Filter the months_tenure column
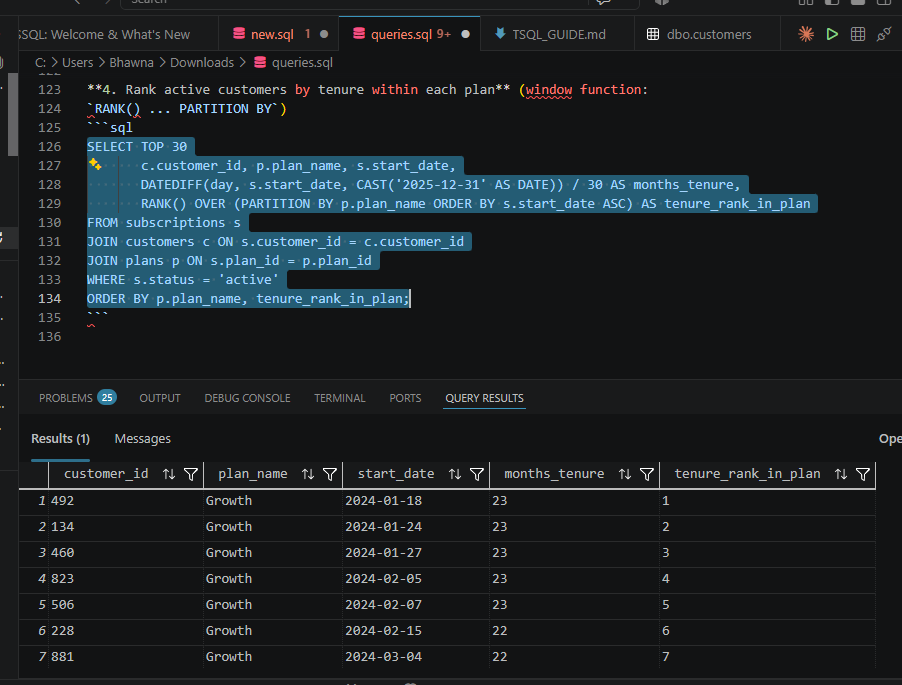Screen dimensions: 902x685 pyautogui.click(x=647, y=474)
